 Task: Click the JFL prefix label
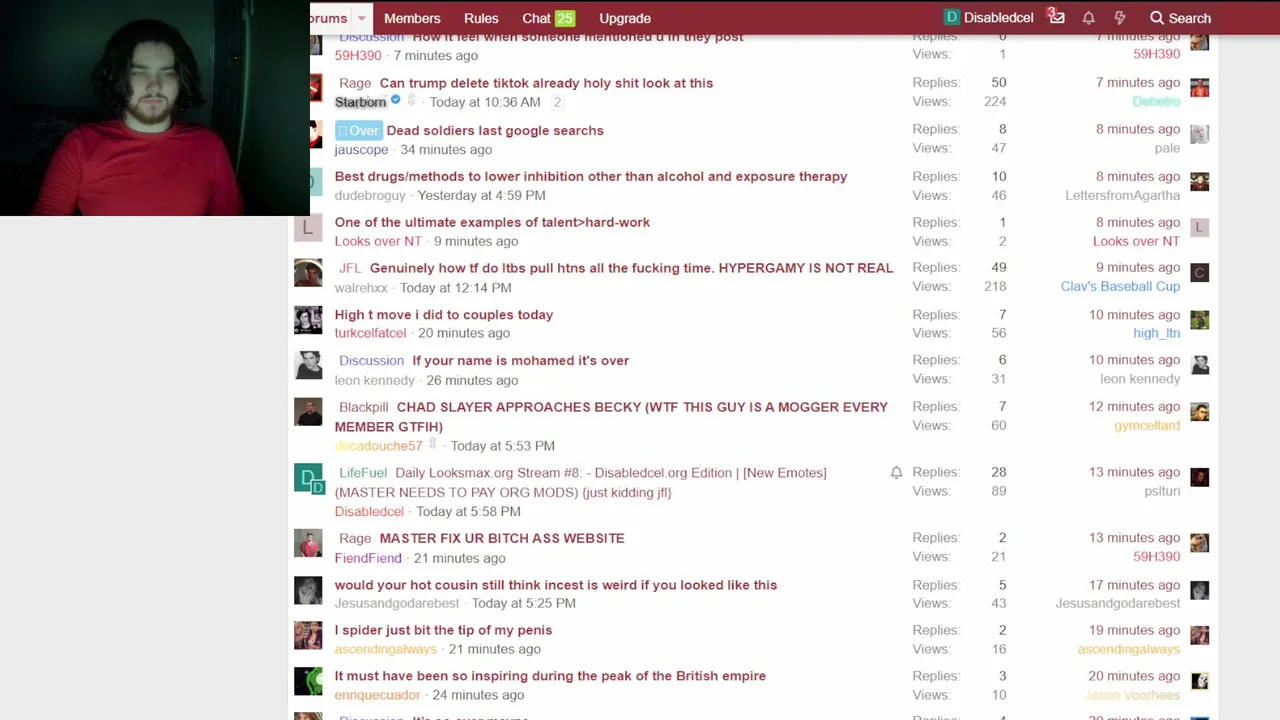coord(350,268)
